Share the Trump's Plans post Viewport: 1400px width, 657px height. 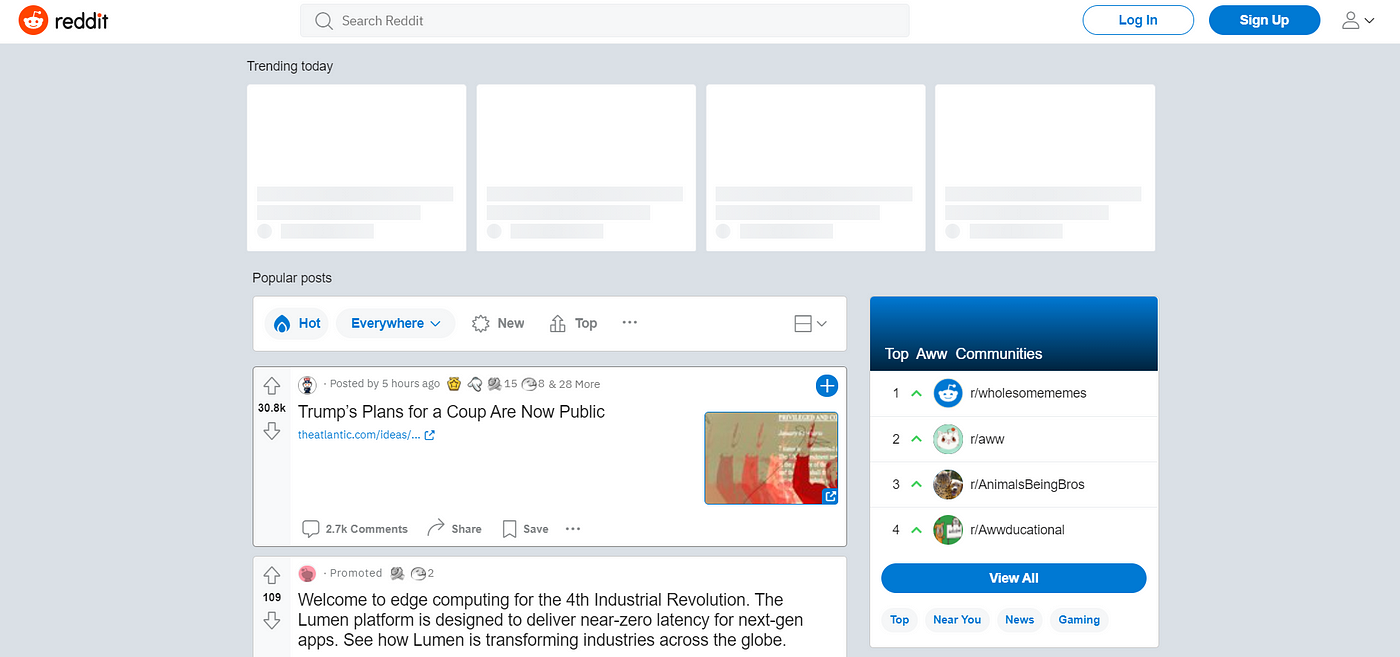tap(454, 529)
